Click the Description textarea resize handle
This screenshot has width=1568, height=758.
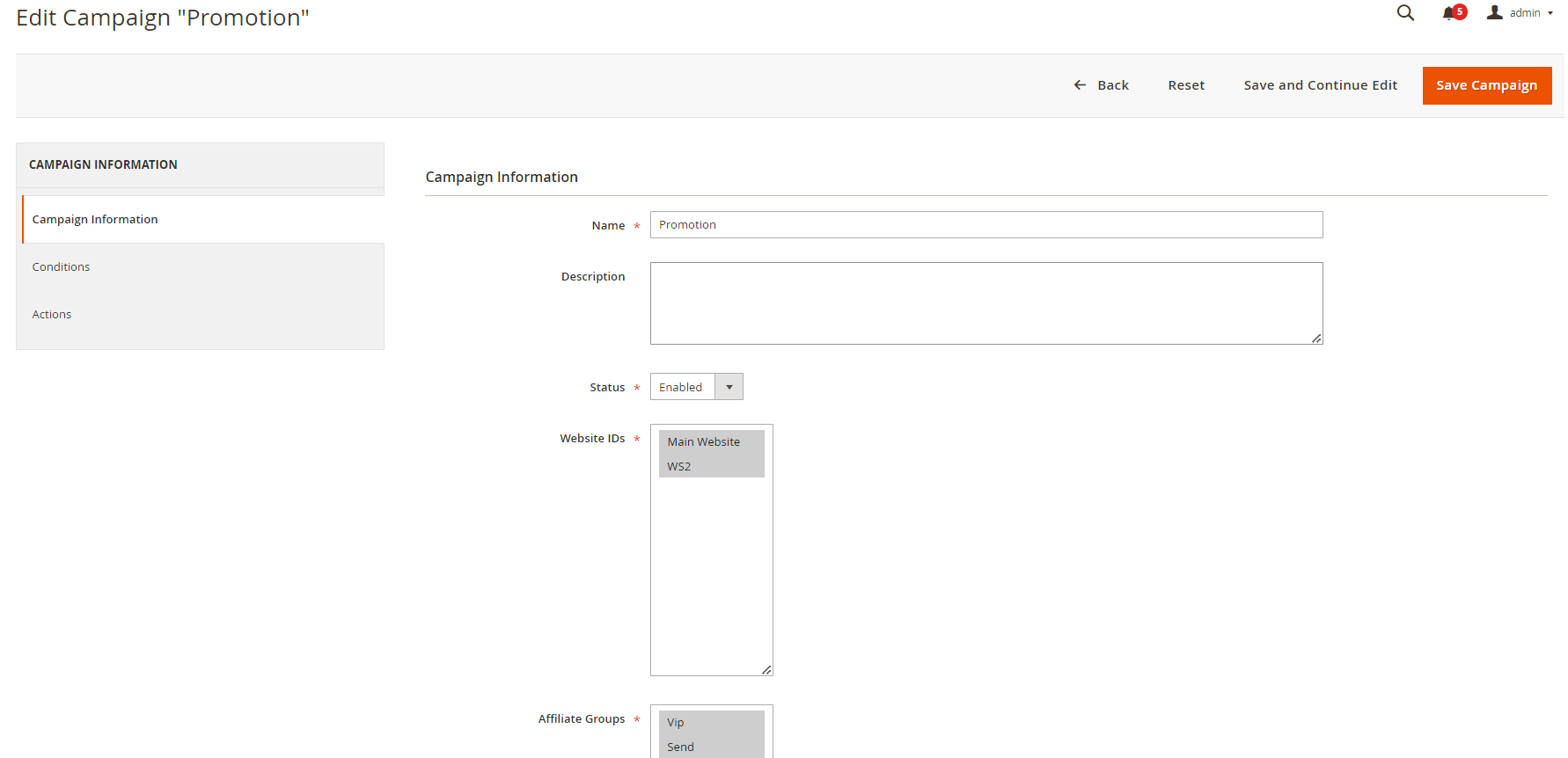click(x=1316, y=339)
